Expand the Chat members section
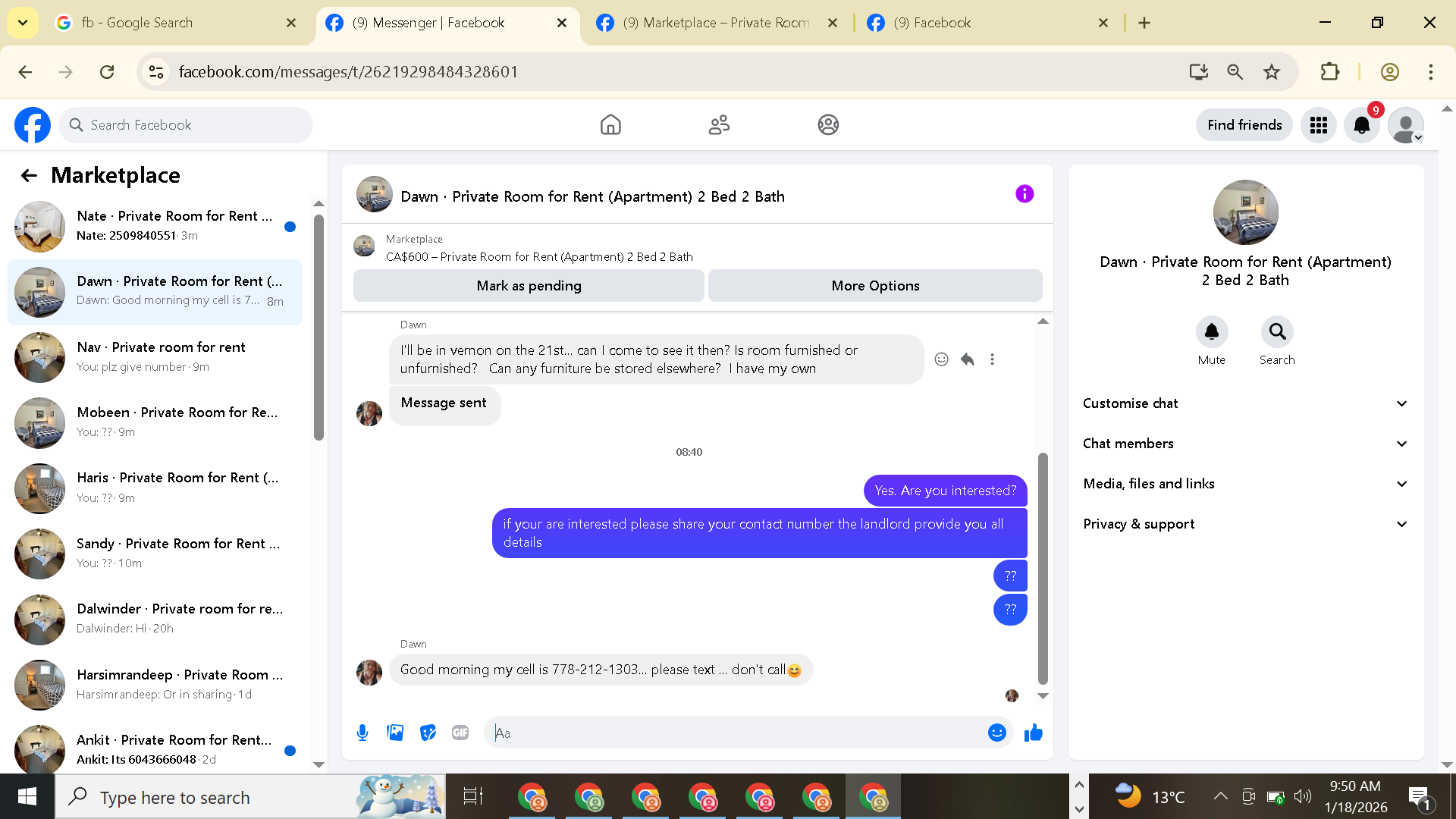1456x819 pixels. [1245, 444]
